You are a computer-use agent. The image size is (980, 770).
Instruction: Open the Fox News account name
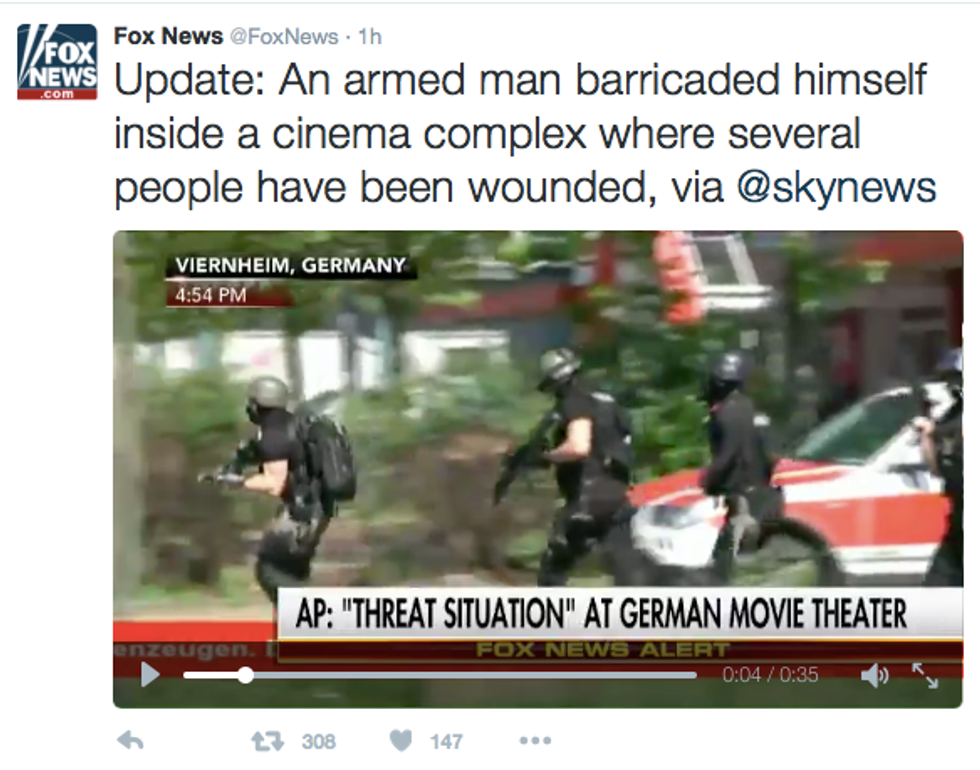[x=168, y=36]
